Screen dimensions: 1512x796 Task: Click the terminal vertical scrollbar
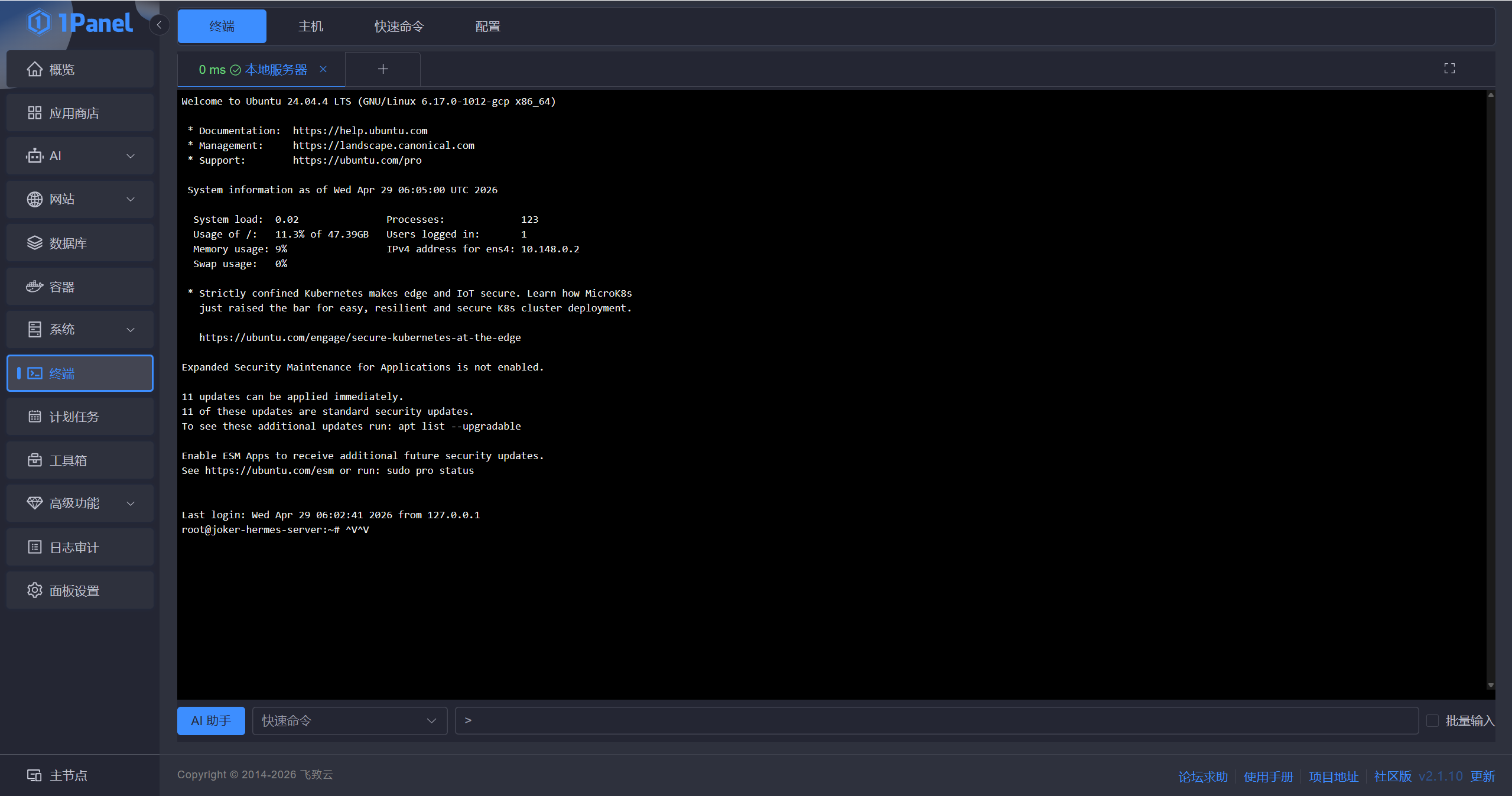click(1491, 390)
